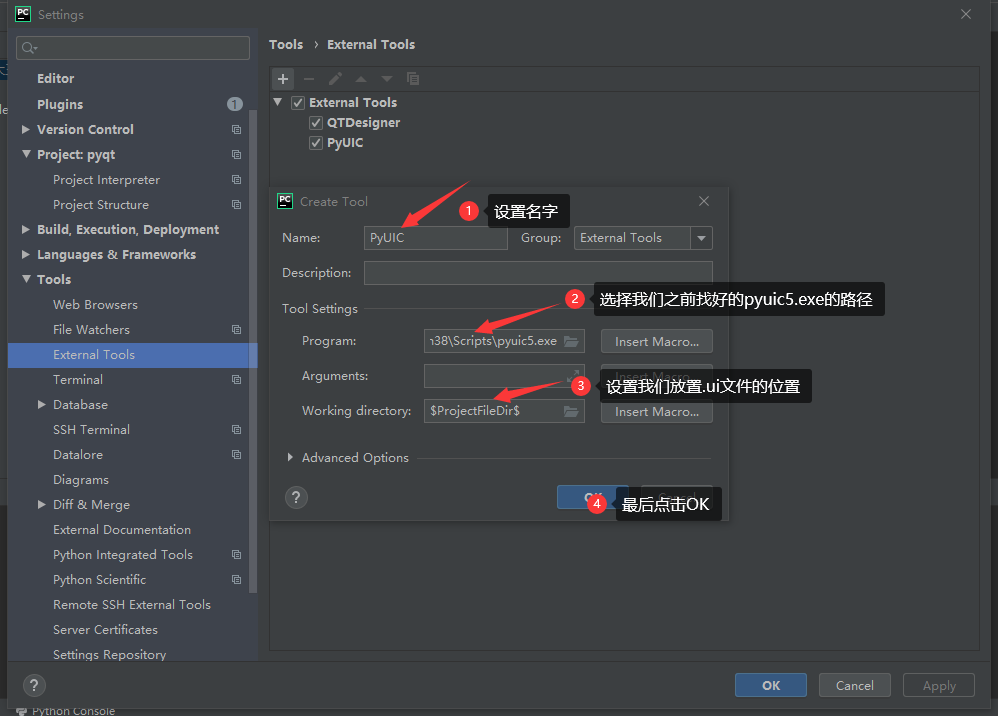Viewport: 998px width, 716px height.
Task: Click project-level icon next to Project Interpreter
Action: click(236, 179)
